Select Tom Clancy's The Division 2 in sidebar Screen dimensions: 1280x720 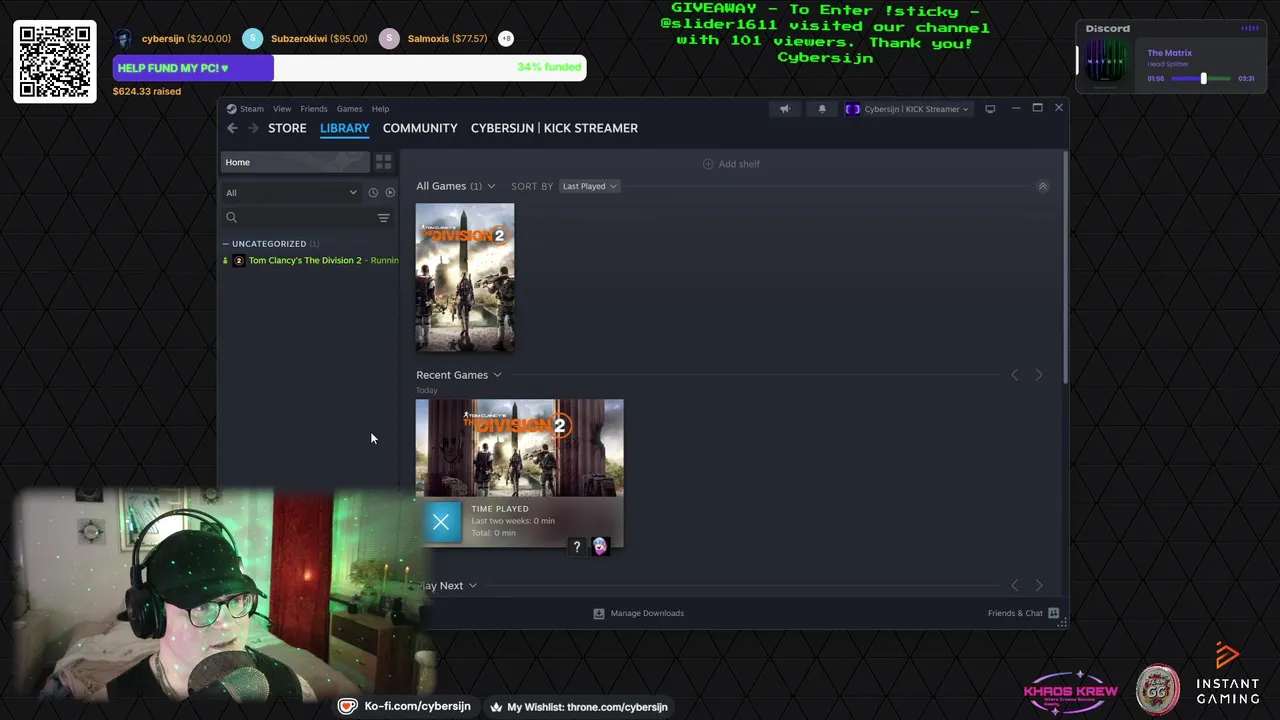(310, 260)
